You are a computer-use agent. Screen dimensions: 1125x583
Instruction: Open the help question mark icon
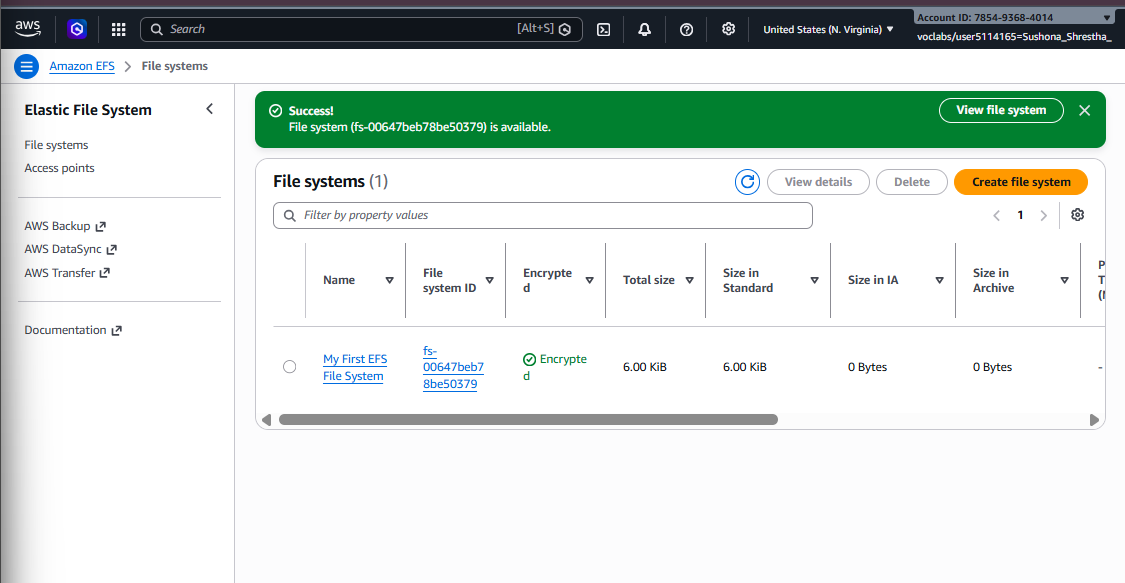[x=686, y=29]
